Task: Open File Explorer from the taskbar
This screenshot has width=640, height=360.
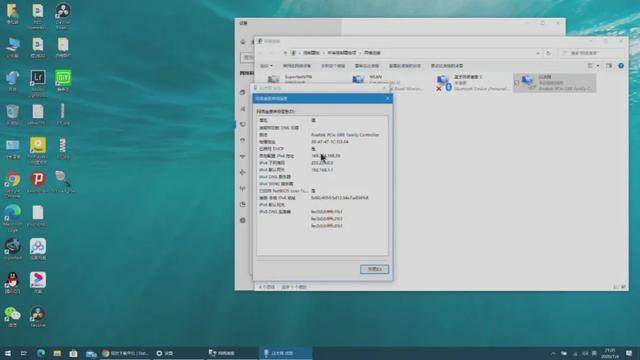Action: tap(57, 353)
